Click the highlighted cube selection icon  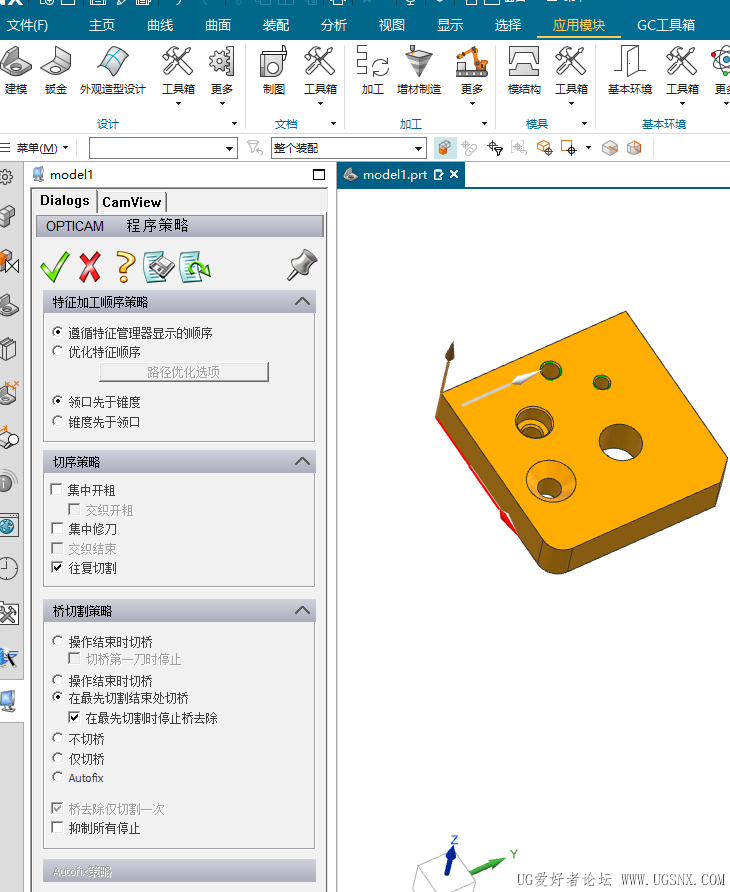pyautogui.click(x=444, y=148)
